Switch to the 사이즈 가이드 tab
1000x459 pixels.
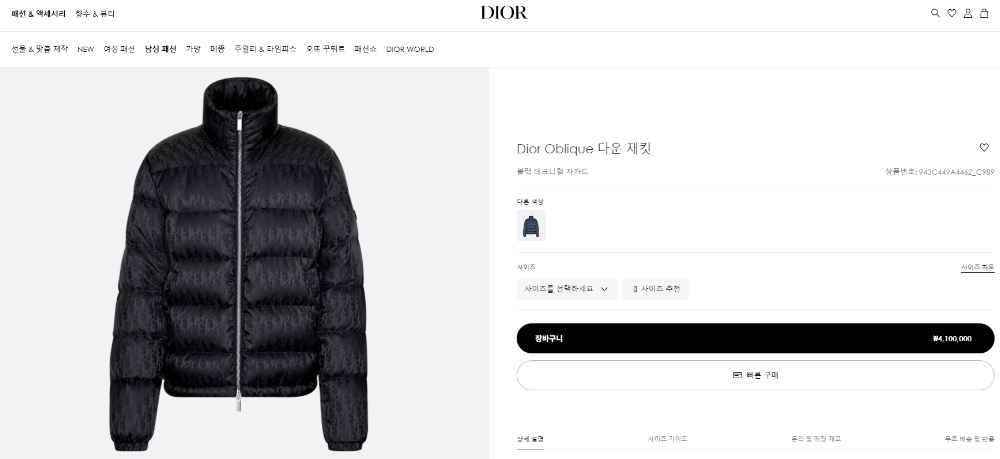(668, 439)
